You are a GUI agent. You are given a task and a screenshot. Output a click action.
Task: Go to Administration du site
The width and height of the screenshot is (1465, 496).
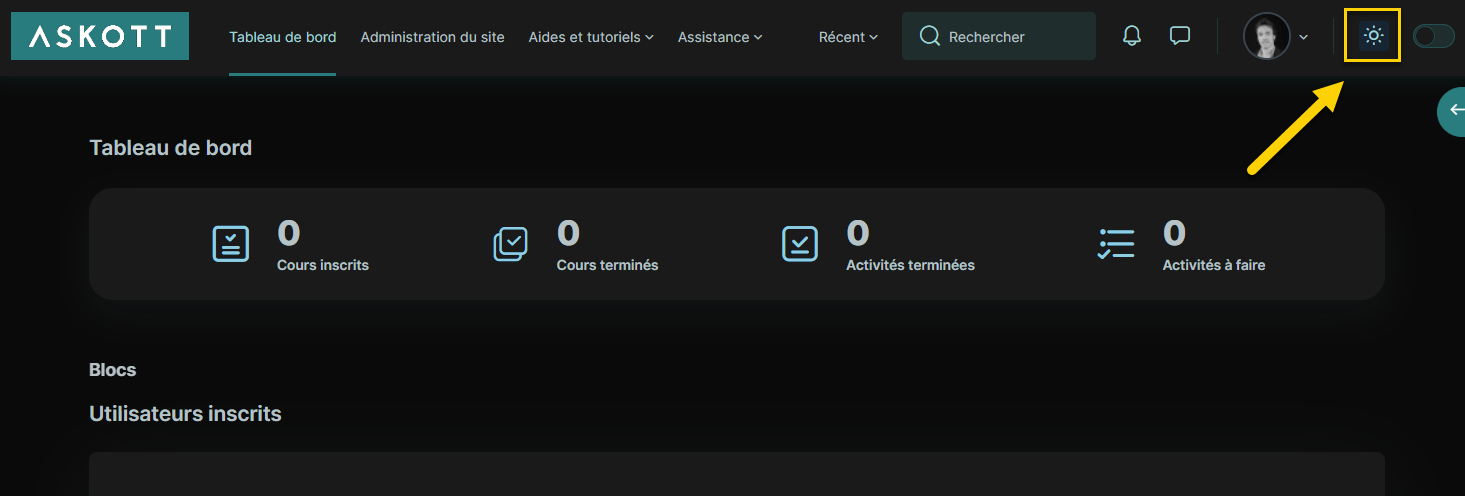point(432,37)
